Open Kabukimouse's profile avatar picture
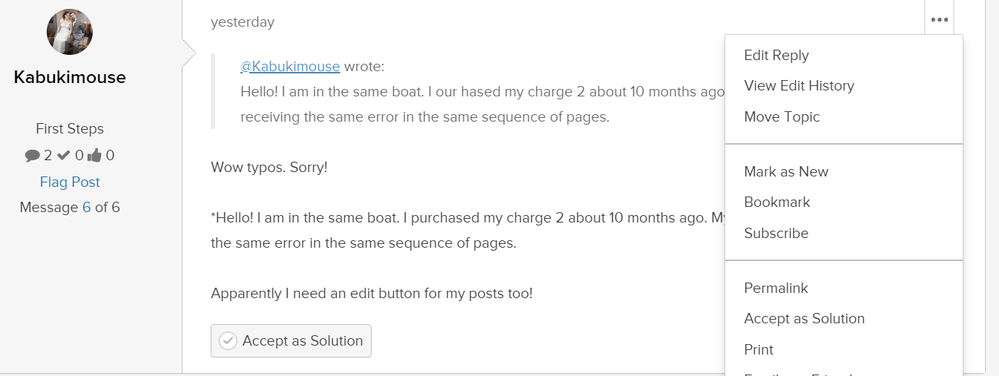 [x=69, y=32]
